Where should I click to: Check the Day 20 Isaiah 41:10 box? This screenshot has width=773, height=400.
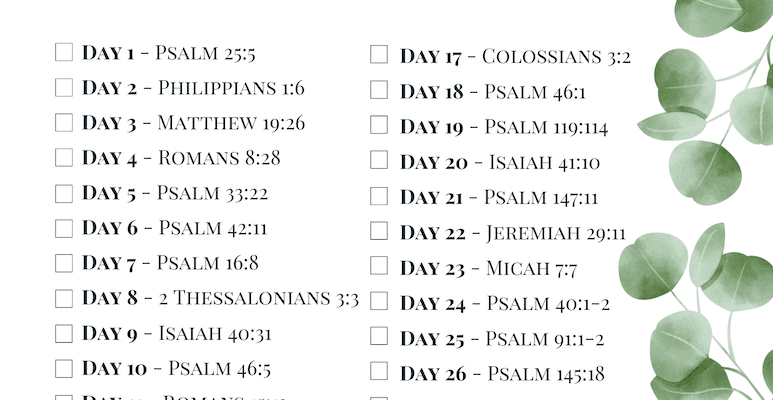(x=379, y=161)
